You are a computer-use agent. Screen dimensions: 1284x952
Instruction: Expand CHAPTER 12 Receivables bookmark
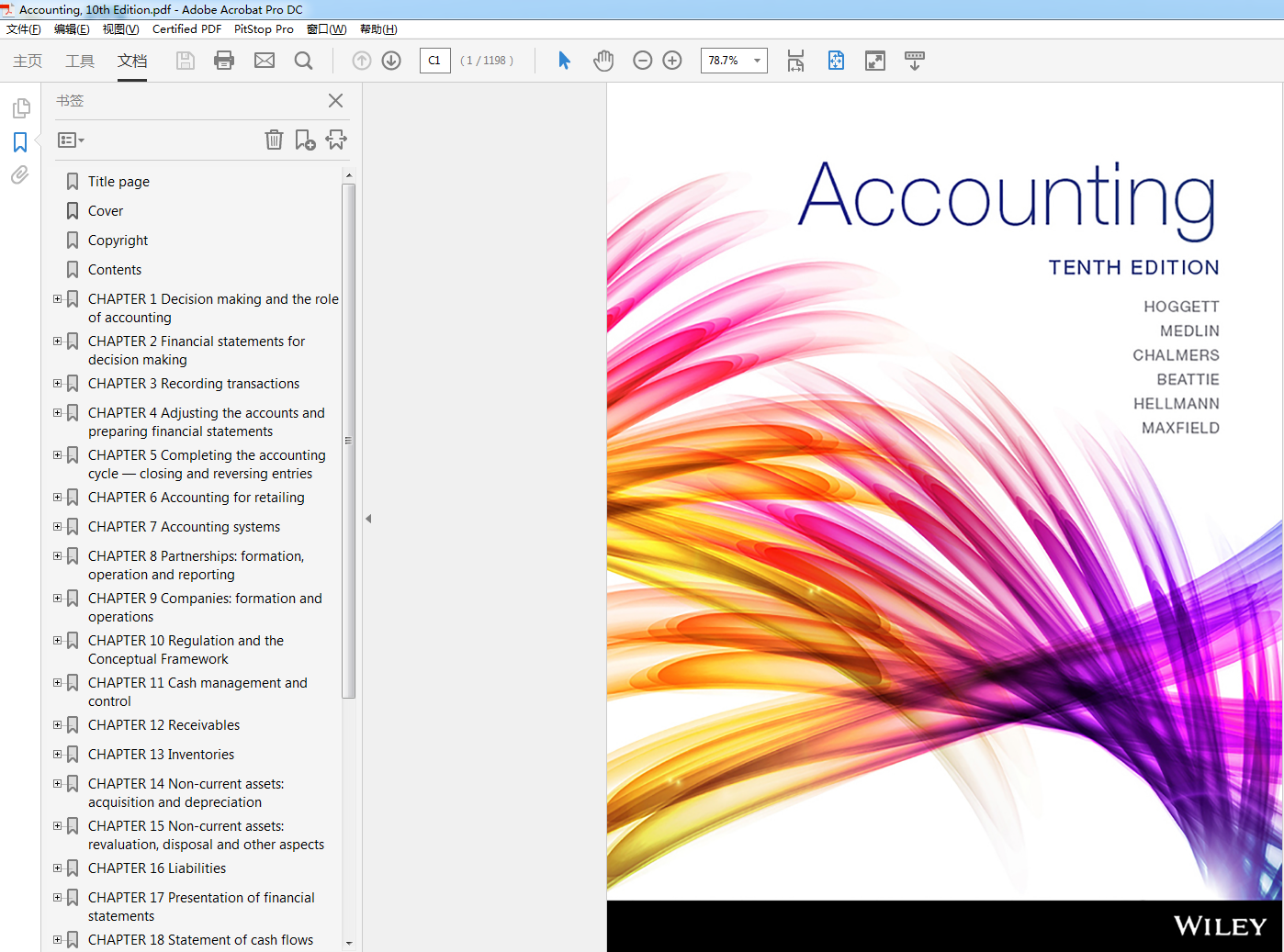point(58,725)
